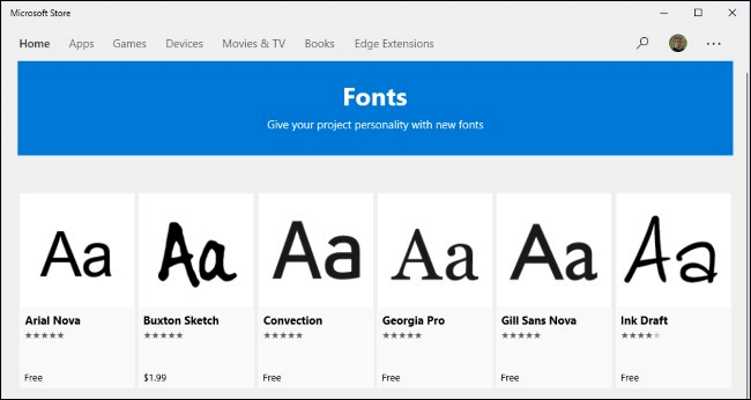Click the Arial Nova font preview image
Viewport: 751px width, 400px height.
77,251
